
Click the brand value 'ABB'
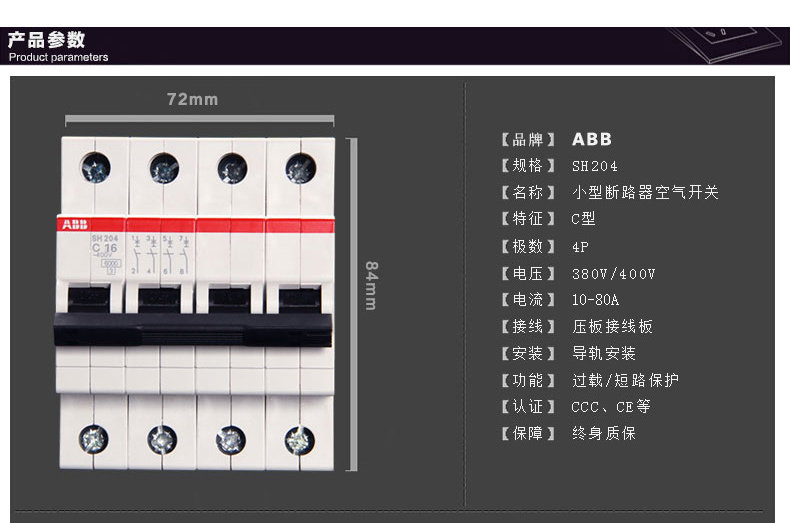592,139
